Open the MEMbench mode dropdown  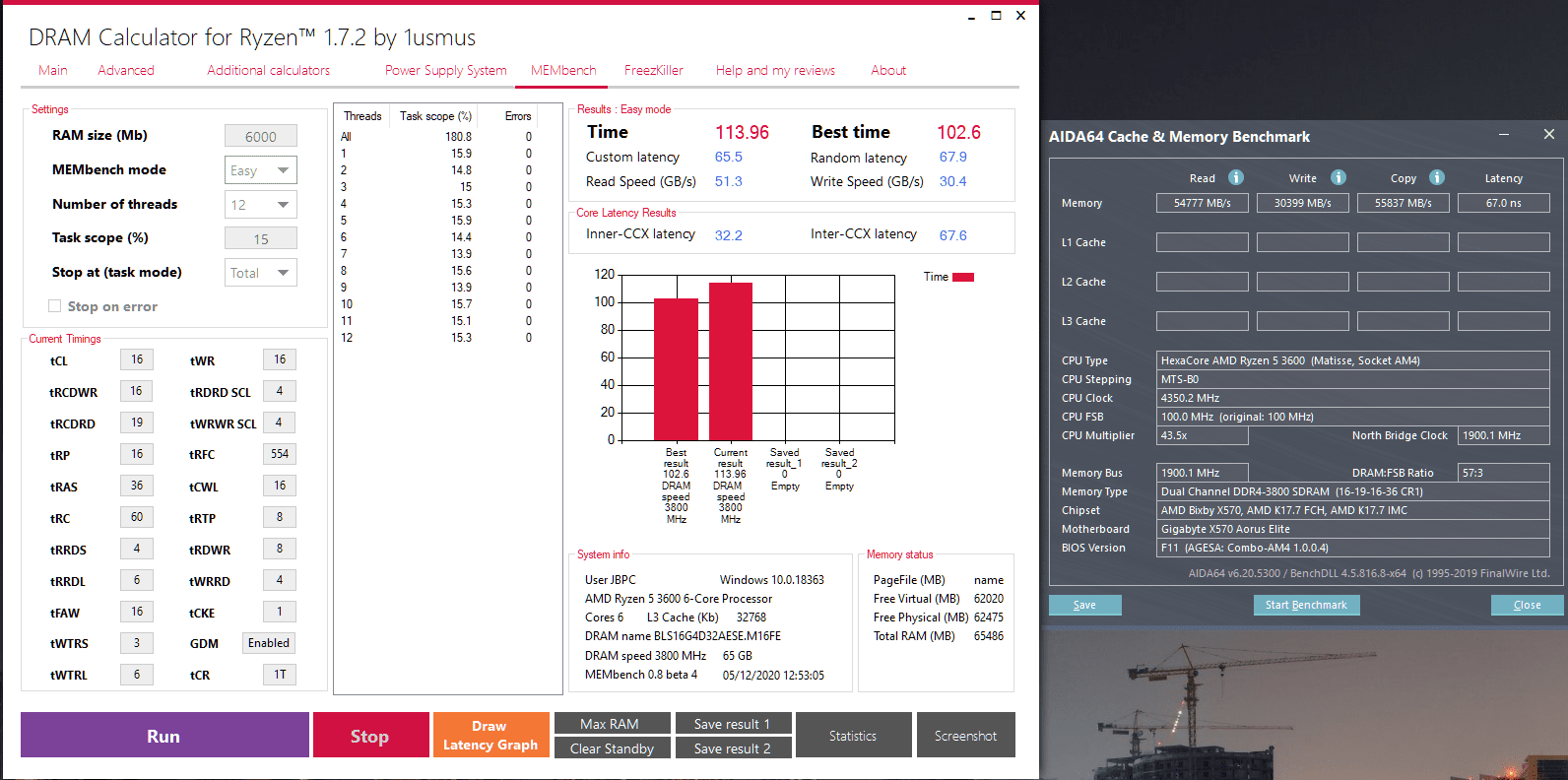tap(261, 170)
